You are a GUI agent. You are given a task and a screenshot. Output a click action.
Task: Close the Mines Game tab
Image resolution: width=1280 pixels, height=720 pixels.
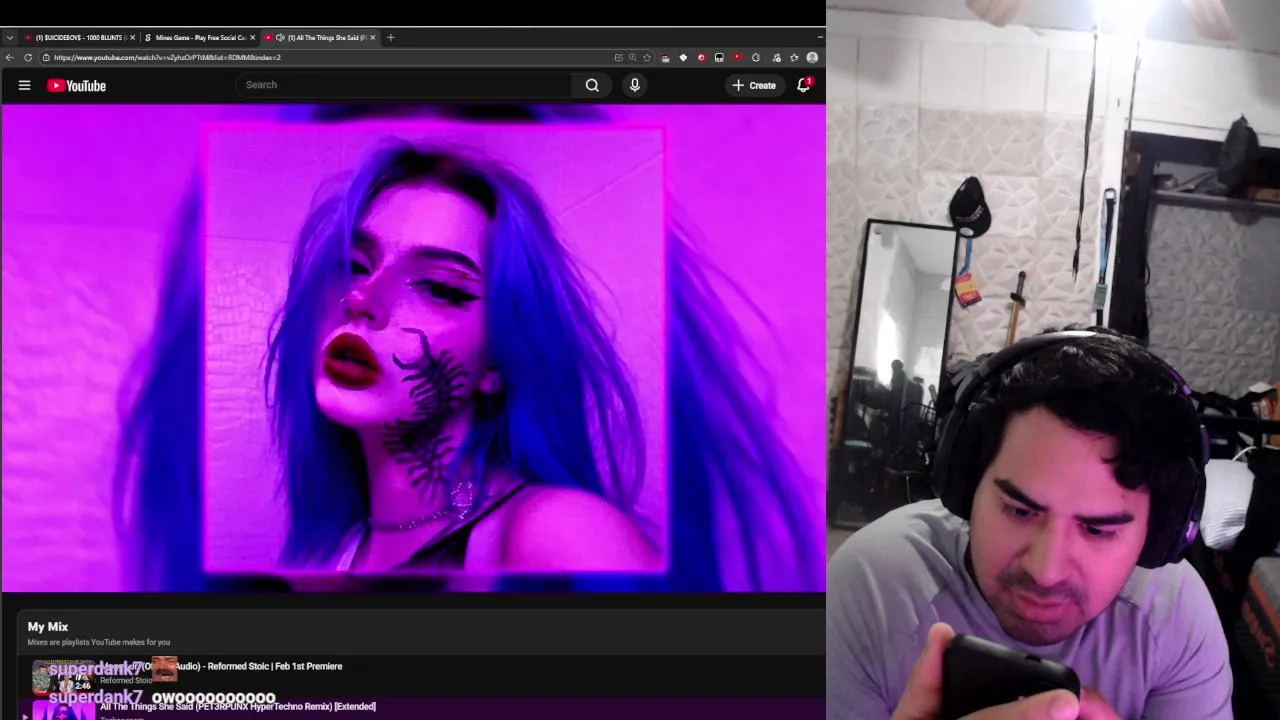253,37
